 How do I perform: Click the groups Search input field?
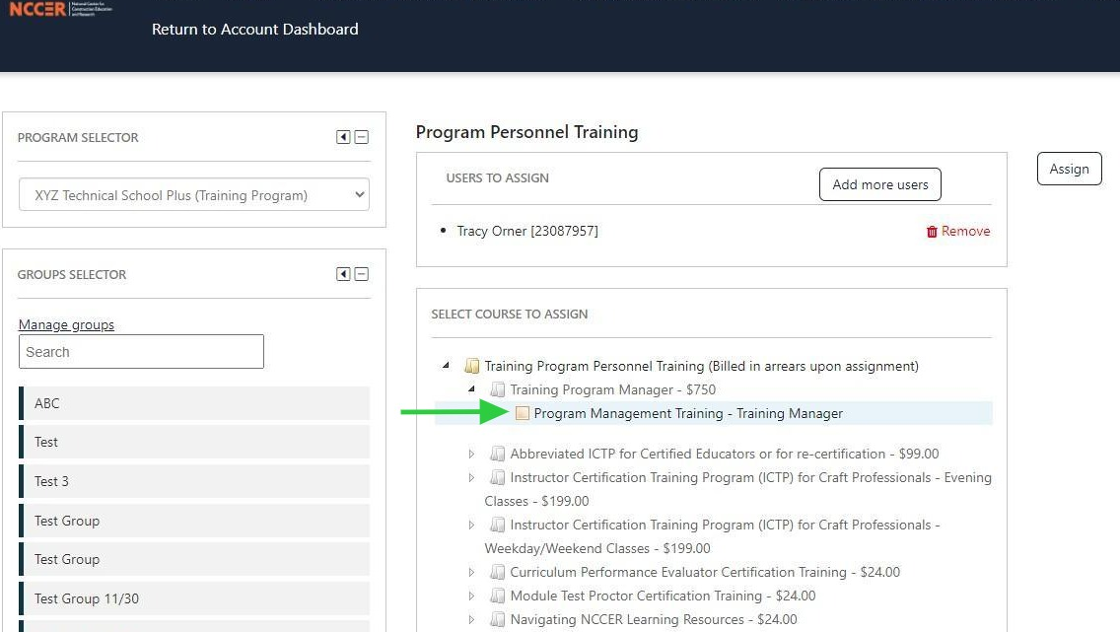coord(141,352)
